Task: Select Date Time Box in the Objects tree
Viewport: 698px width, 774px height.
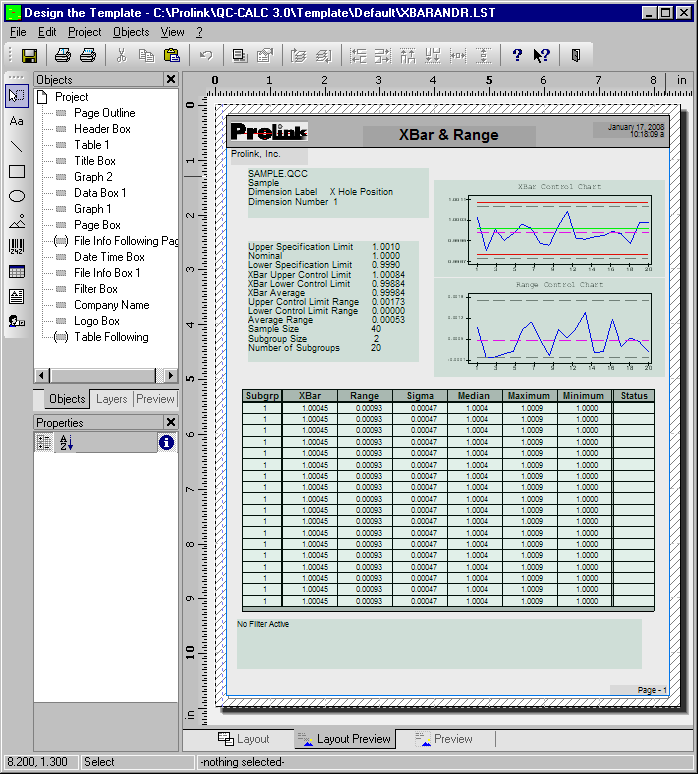Action: [x=109, y=257]
